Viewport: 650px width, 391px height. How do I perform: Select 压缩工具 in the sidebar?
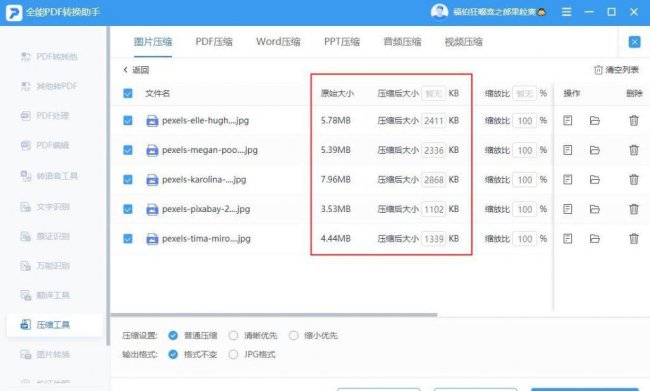point(55,325)
